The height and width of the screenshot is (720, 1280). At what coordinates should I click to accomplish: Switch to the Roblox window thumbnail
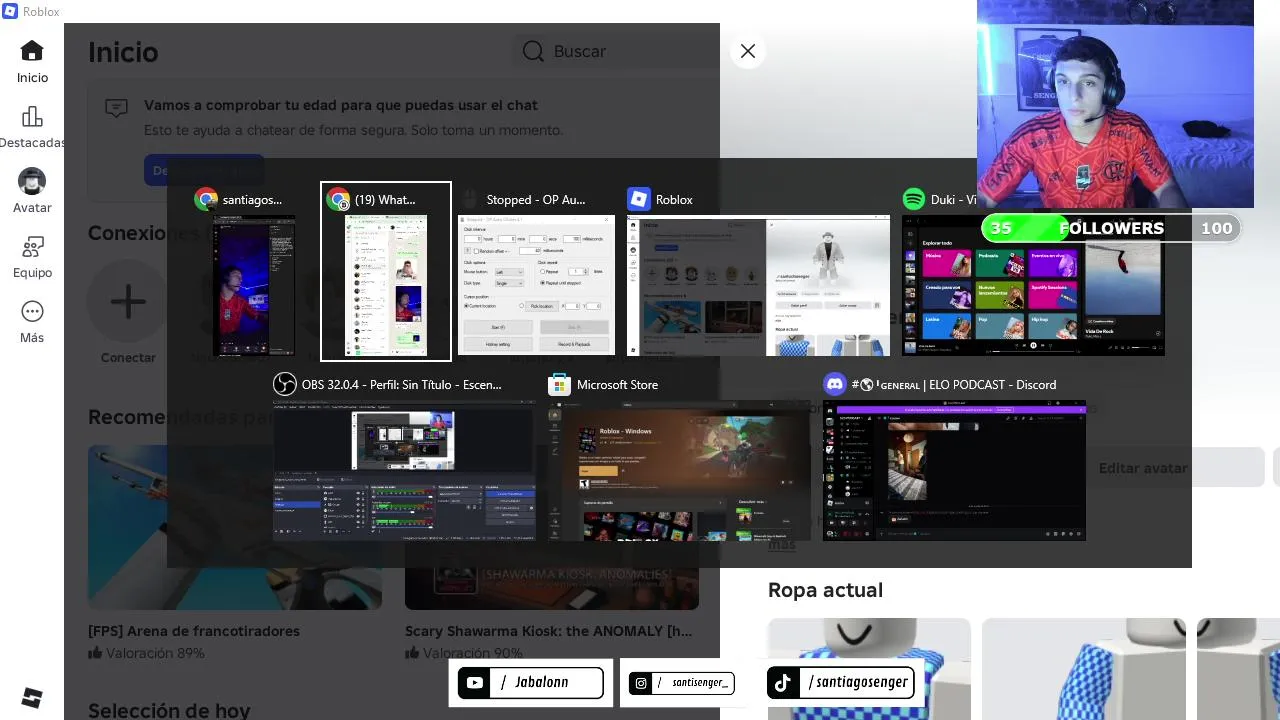pyautogui.click(x=758, y=285)
